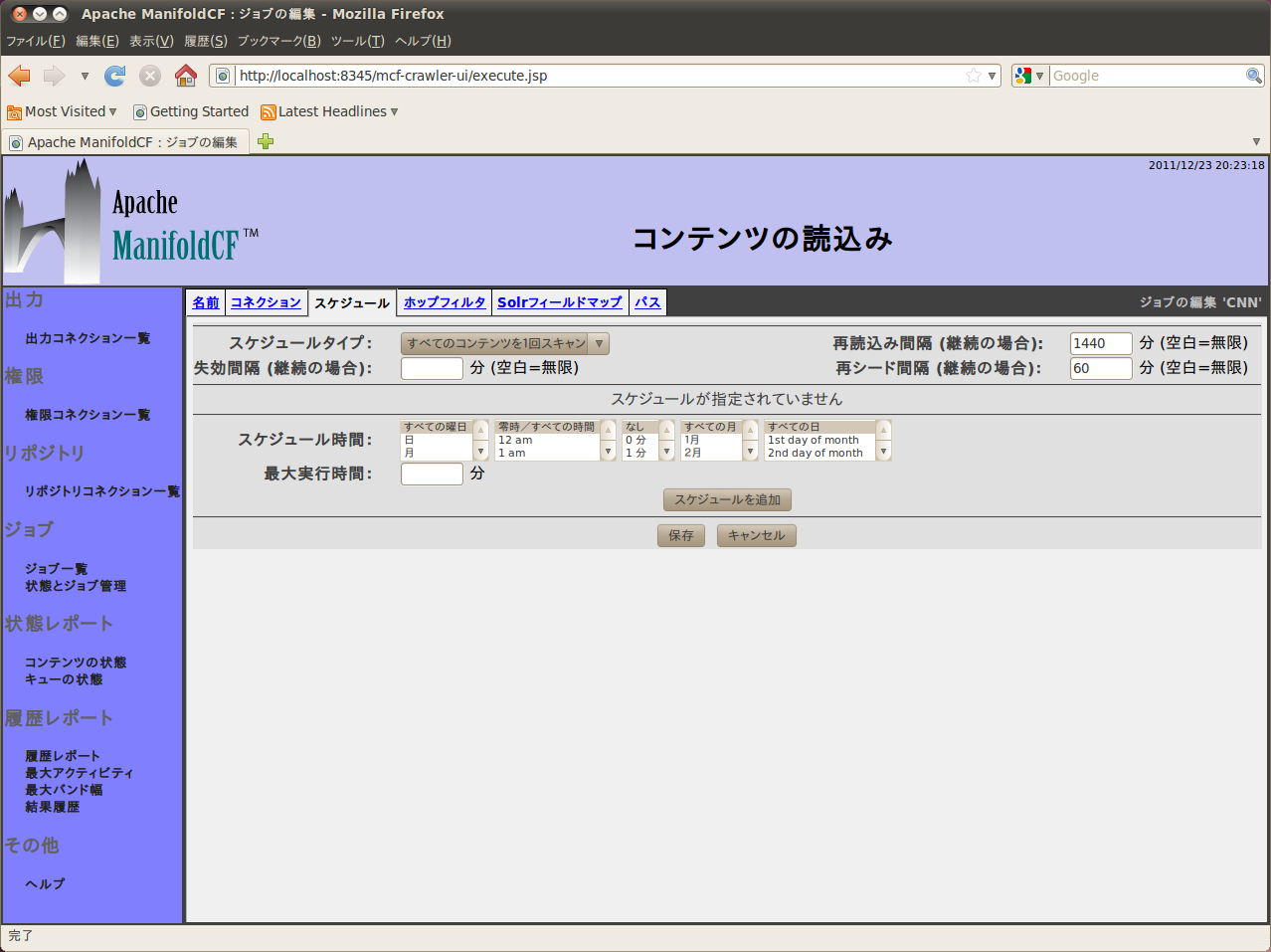Switch to the コネクション tab

(x=266, y=302)
